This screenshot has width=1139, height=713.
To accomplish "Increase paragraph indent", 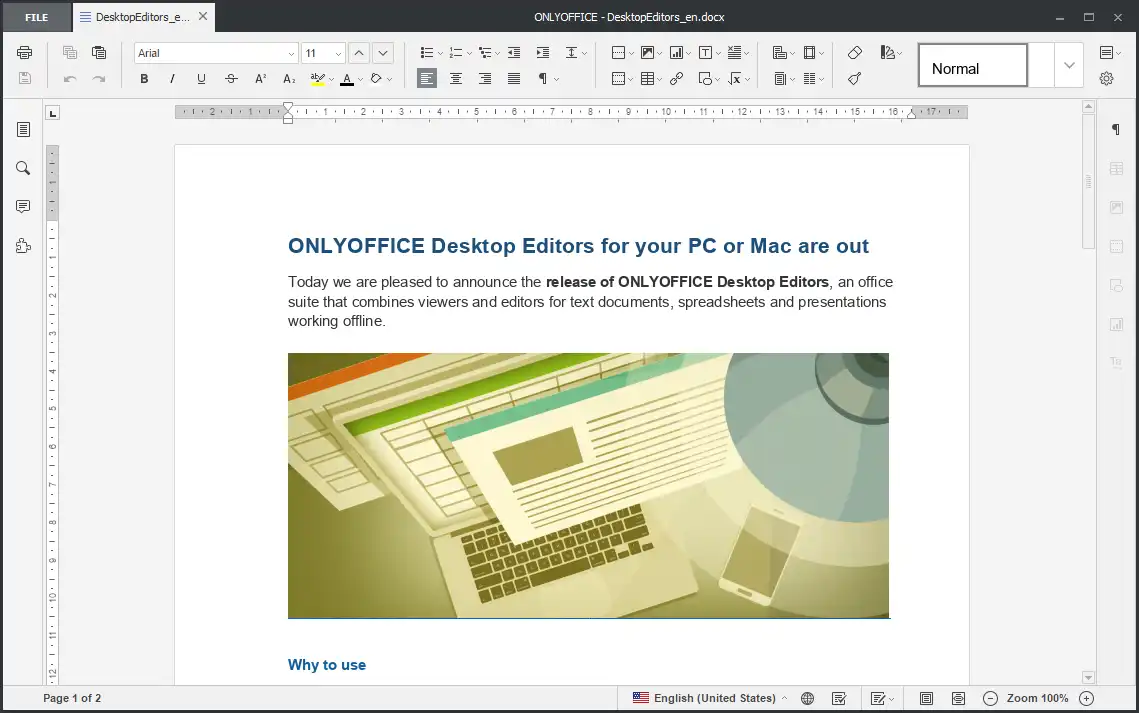I will coord(543,52).
